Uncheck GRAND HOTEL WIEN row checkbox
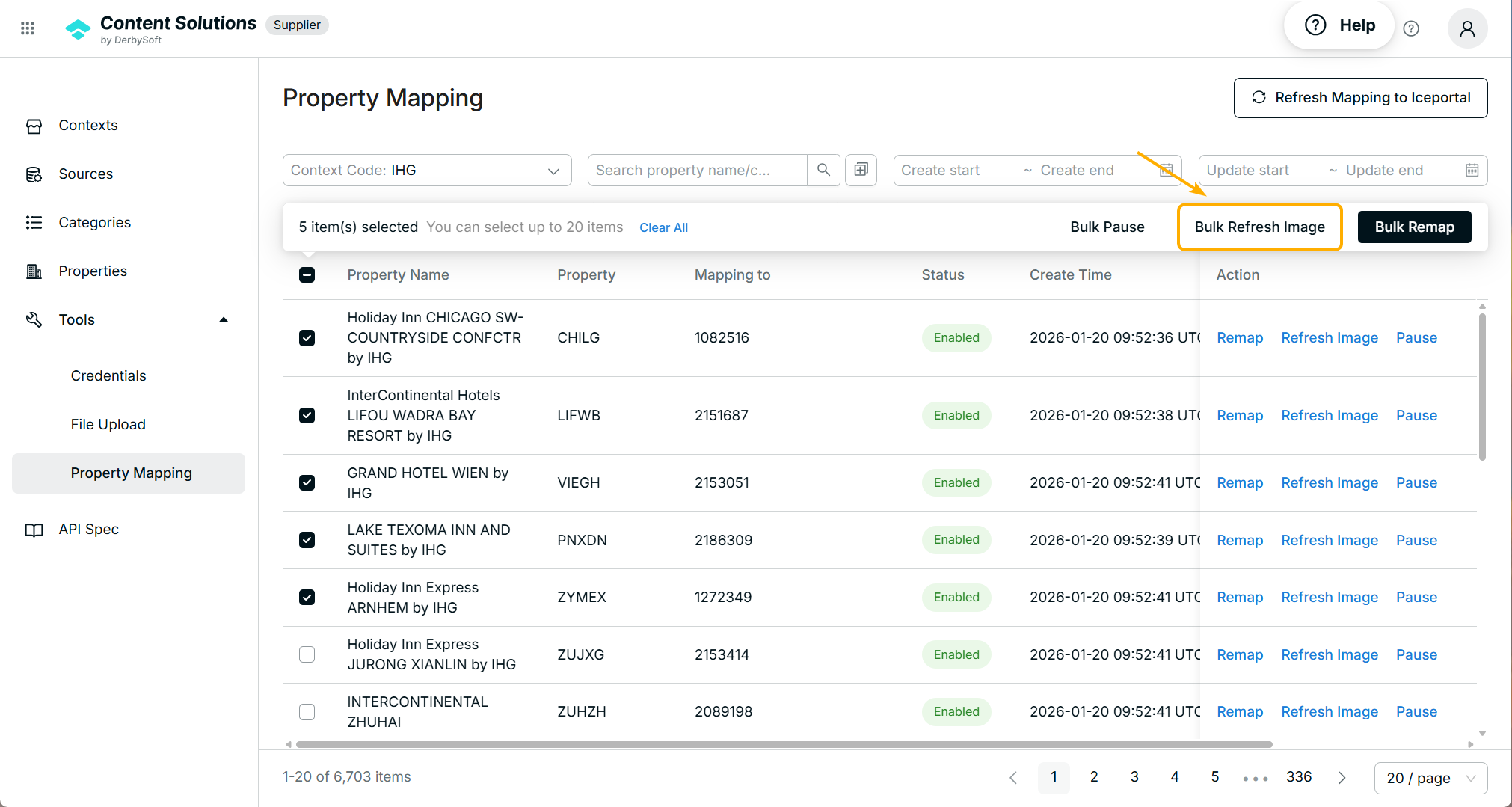 coord(307,482)
